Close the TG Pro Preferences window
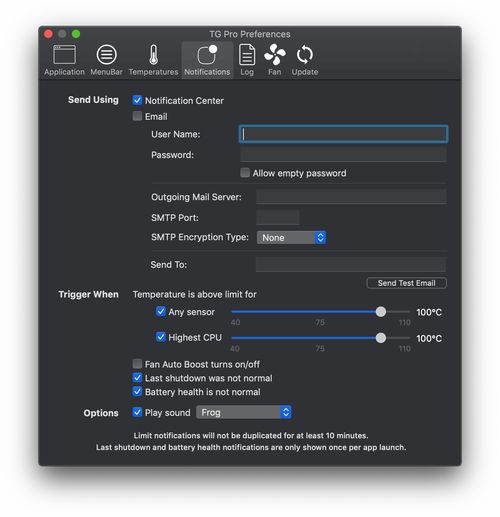Image resolution: width=500 pixels, height=517 pixels. tap(48, 34)
